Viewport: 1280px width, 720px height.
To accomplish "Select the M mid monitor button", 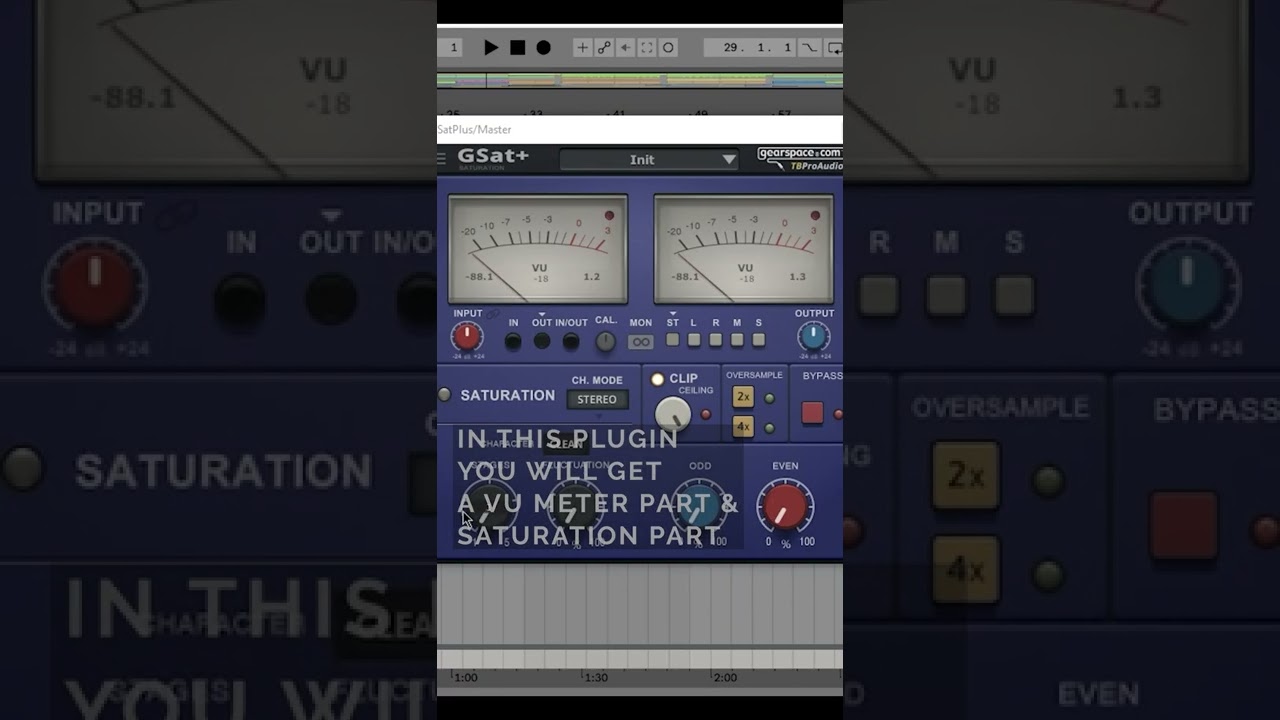I will pyautogui.click(x=737, y=340).
